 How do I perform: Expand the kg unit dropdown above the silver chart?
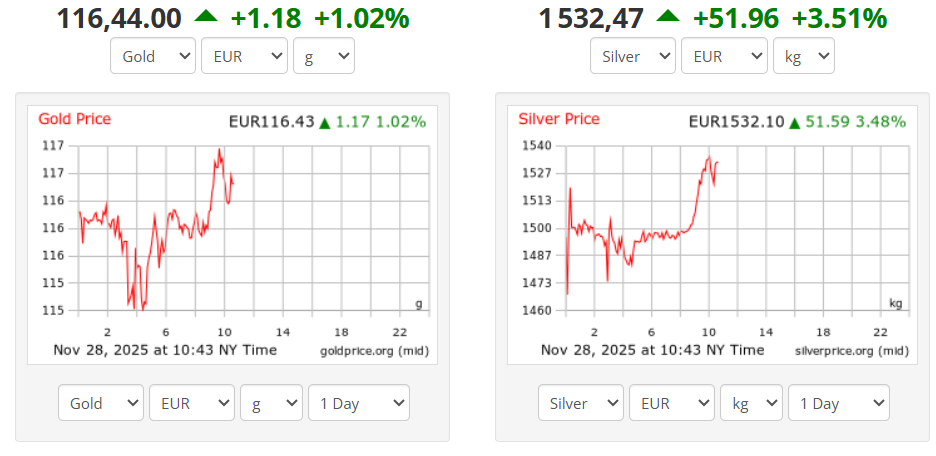803,56
